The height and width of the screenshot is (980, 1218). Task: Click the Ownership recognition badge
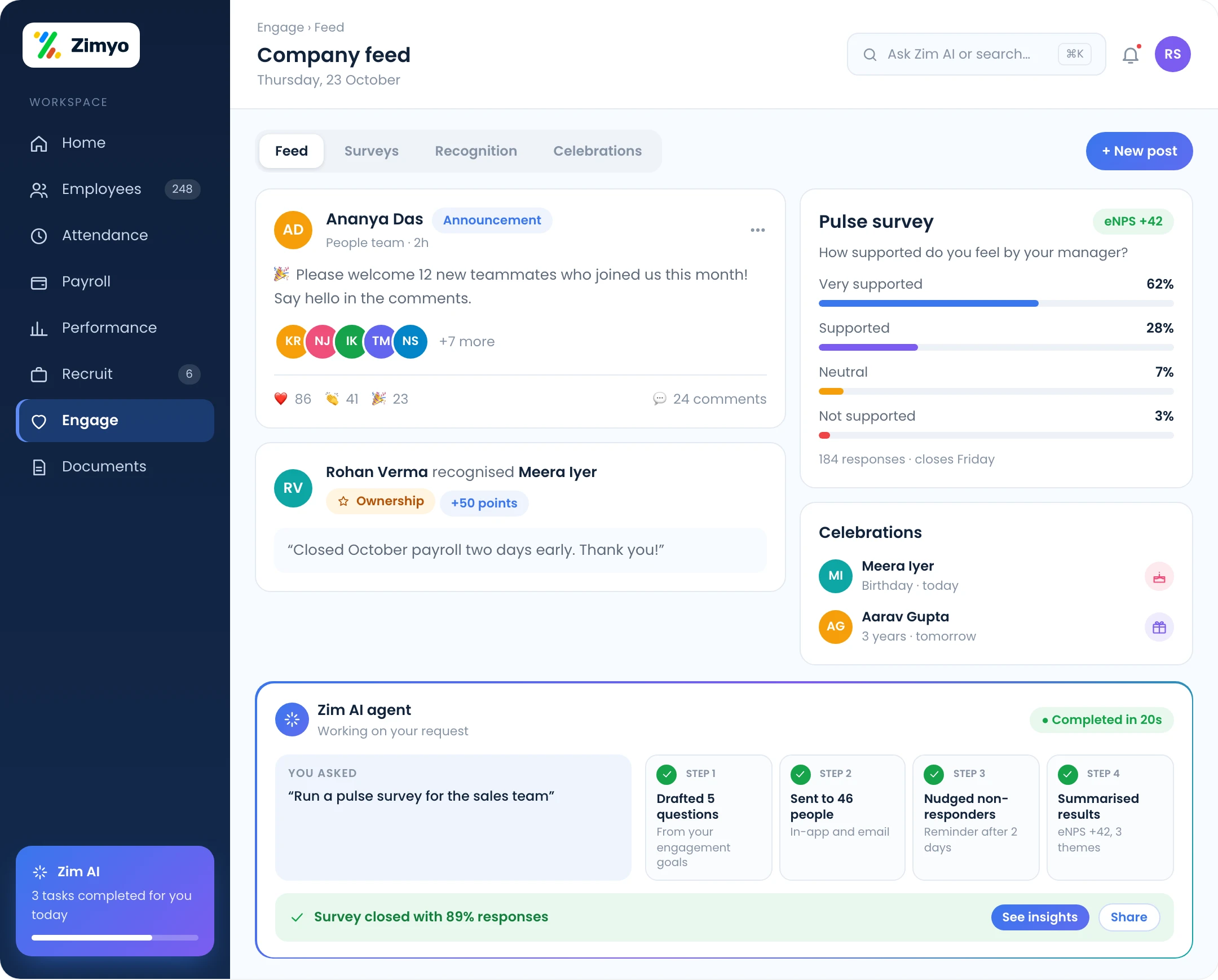(381, 502)
